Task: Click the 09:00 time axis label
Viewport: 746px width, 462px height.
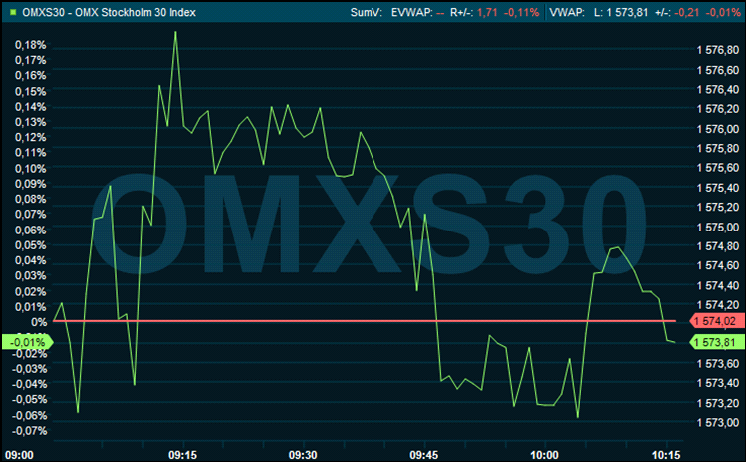Action: 19,455
